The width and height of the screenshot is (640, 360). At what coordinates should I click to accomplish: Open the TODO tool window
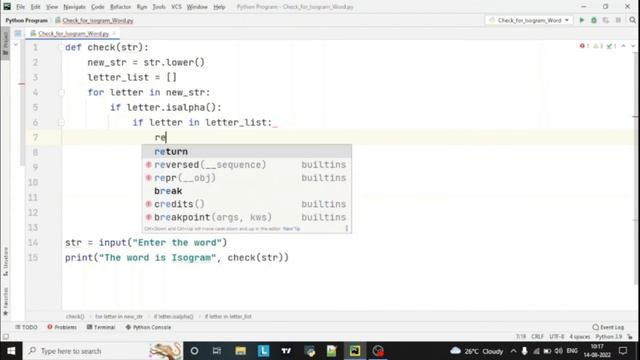point(26,327)
